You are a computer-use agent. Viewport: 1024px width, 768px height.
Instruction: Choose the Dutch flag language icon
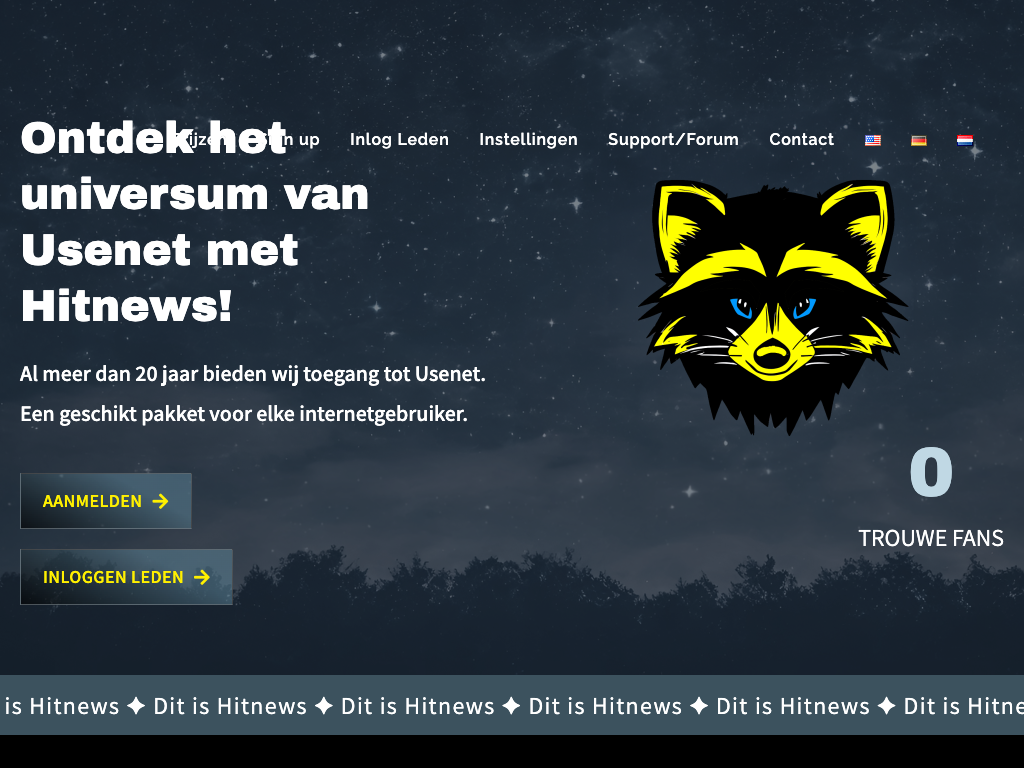click(965, 140)
